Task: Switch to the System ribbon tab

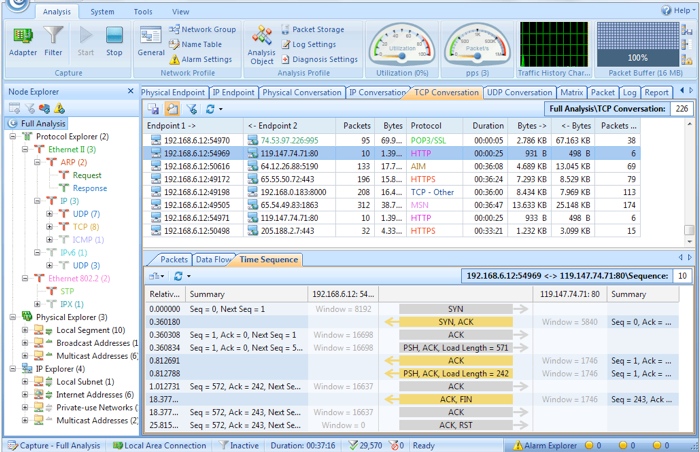Action: 102,12
